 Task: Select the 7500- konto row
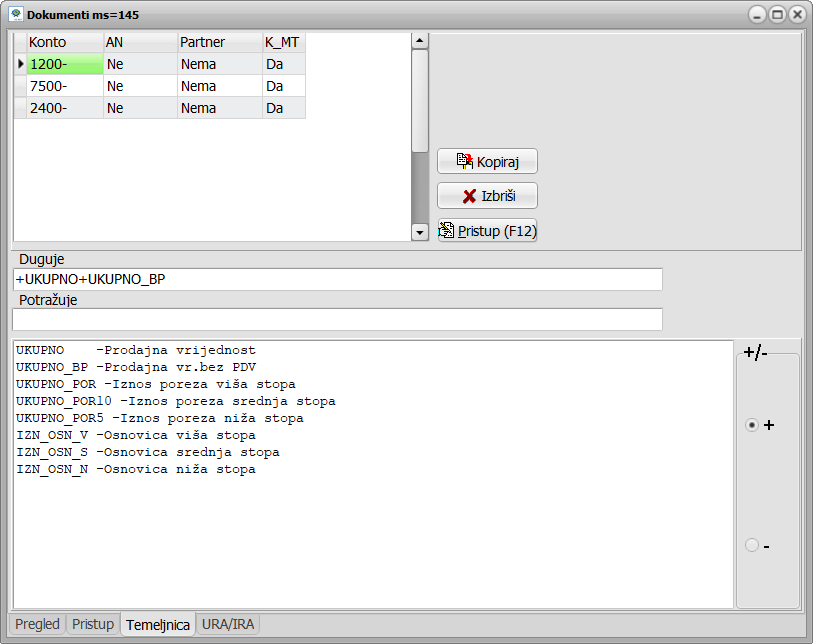(x=64, y=86)
